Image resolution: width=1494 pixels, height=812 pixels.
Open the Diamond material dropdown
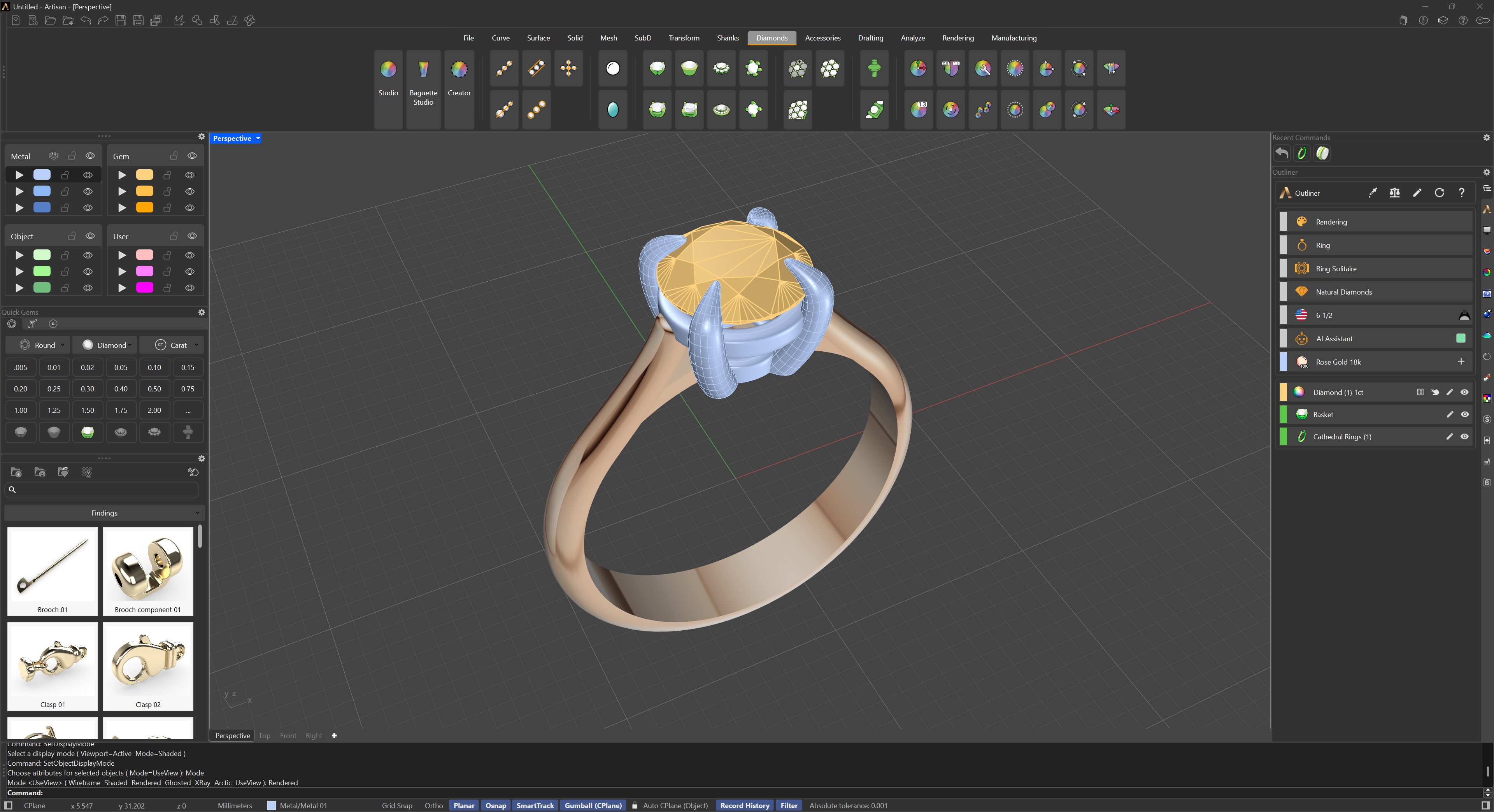tap(105, 345)
